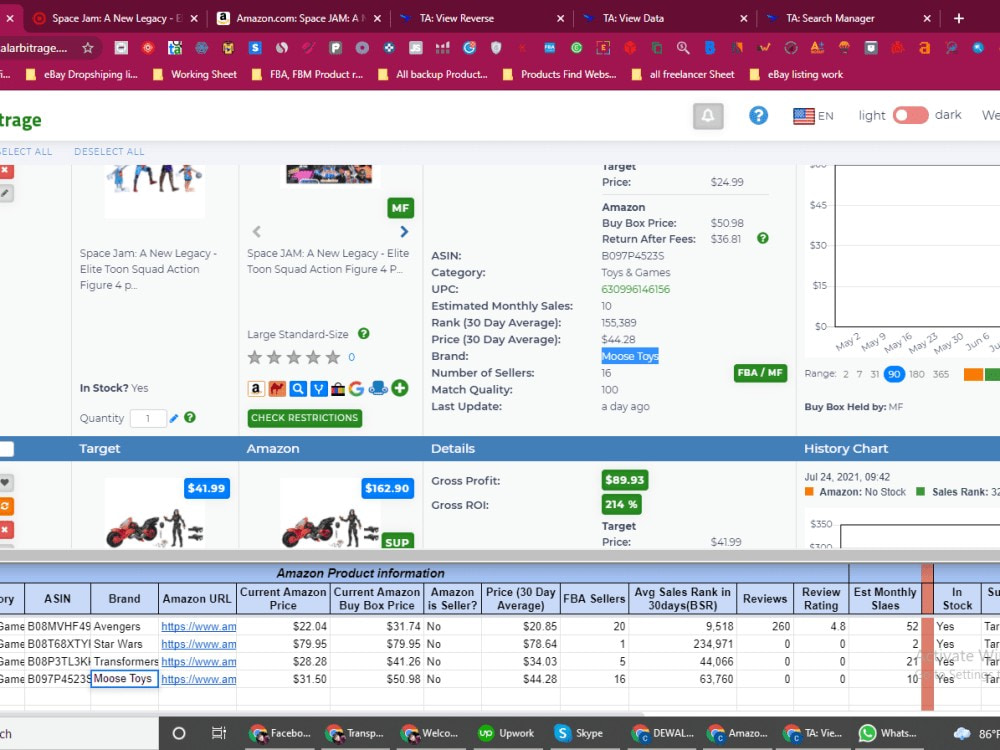Open the UPC link 630996146156
Viewport: 1000px width, 750px height.
coord(635,289)
